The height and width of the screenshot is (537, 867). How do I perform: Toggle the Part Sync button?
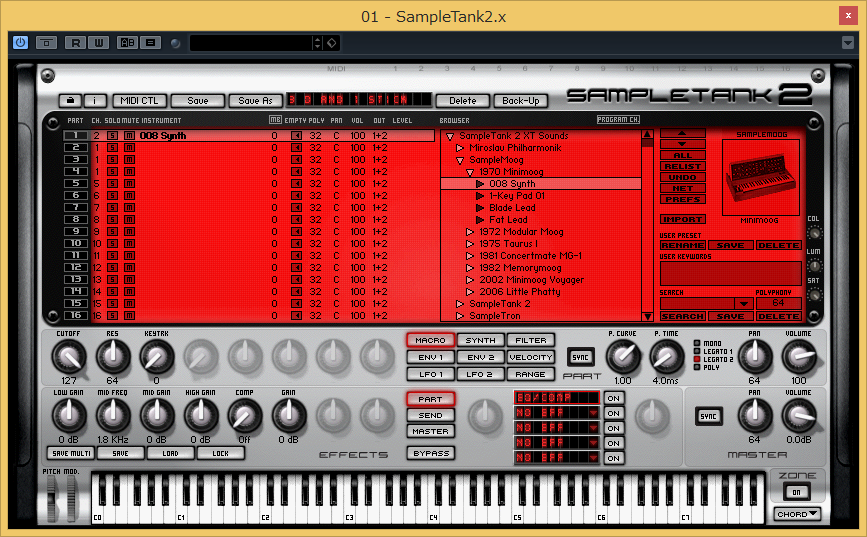pyautogui.click(x=581, y=357)
